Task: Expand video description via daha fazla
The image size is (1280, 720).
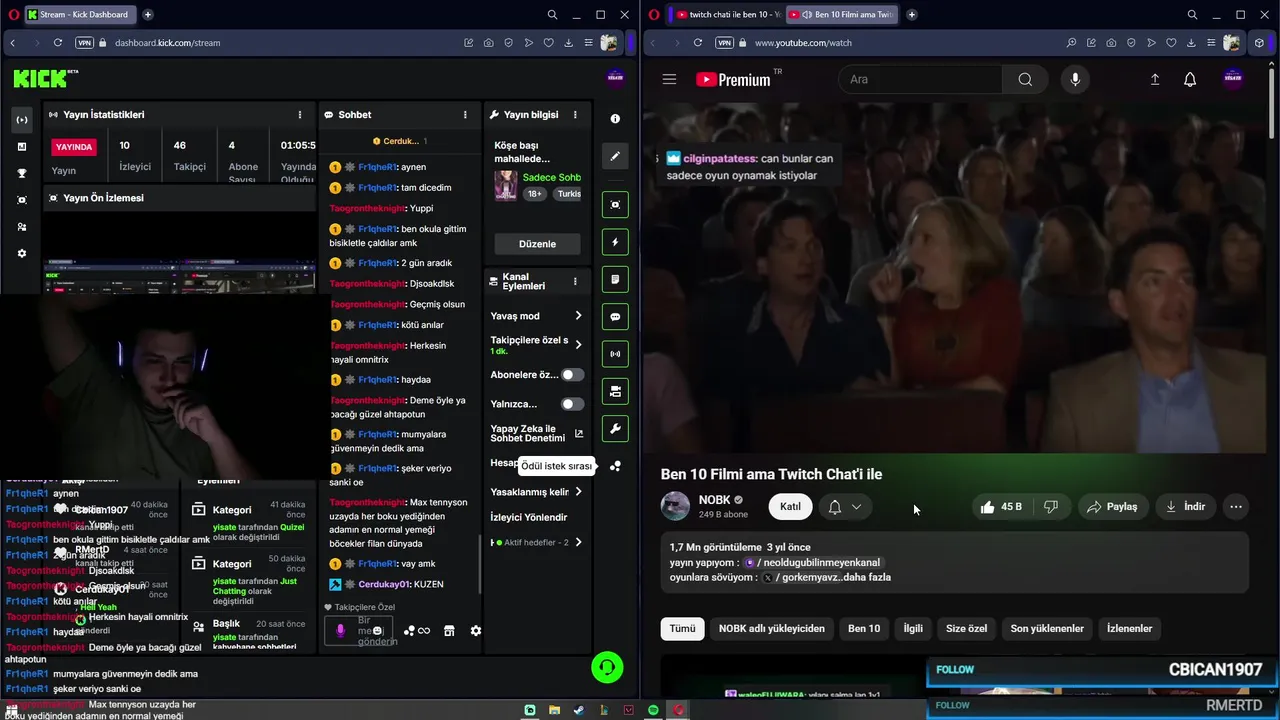Action: (x=867, y=577)
